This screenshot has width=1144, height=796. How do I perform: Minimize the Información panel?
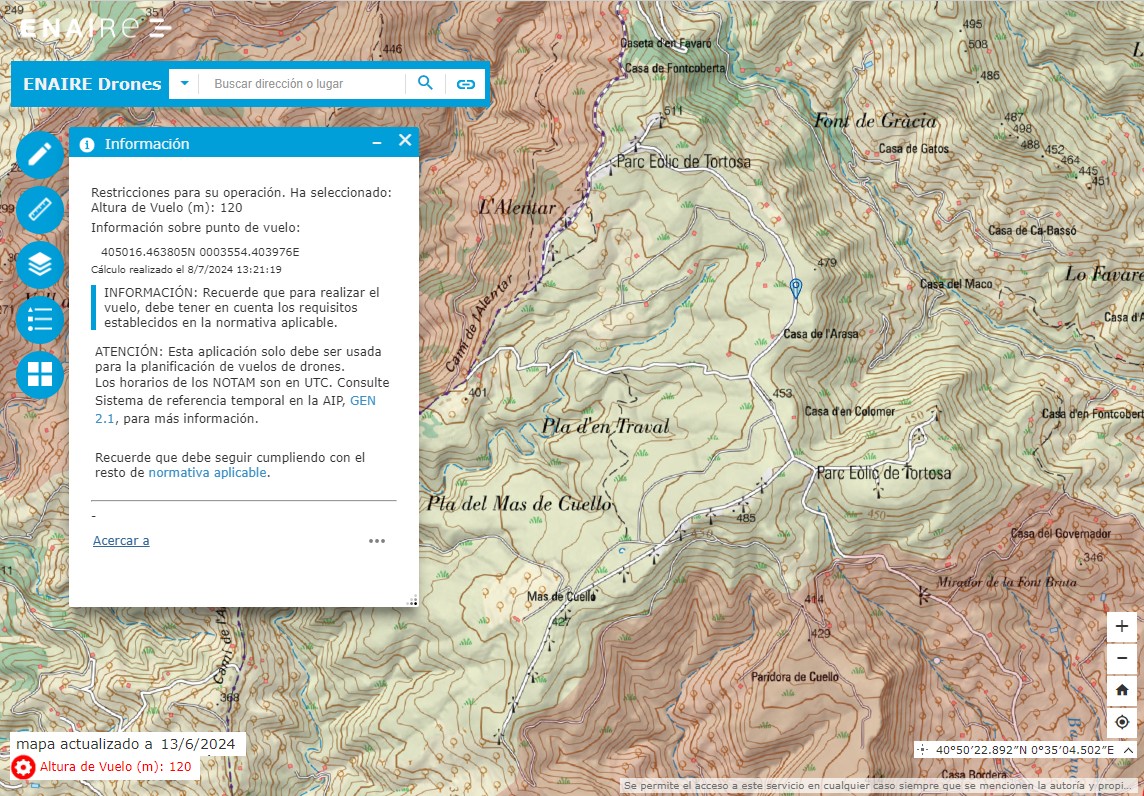(377, 143)
